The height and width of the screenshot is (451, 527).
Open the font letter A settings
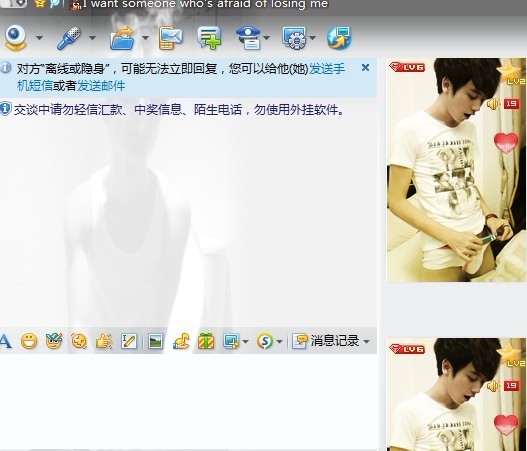pyautogui.click(x=5, y=341)
